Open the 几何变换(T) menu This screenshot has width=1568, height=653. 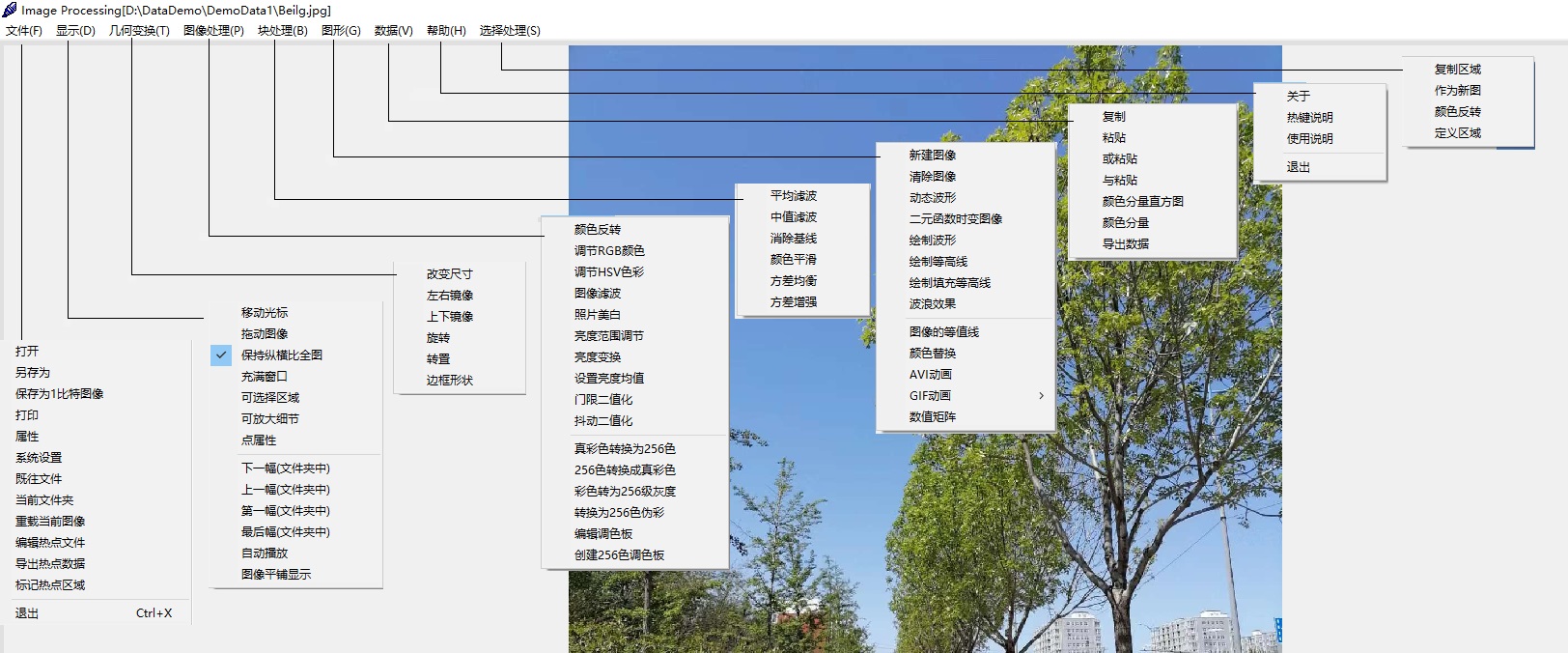pyautogui.click(x=139, y=30)
